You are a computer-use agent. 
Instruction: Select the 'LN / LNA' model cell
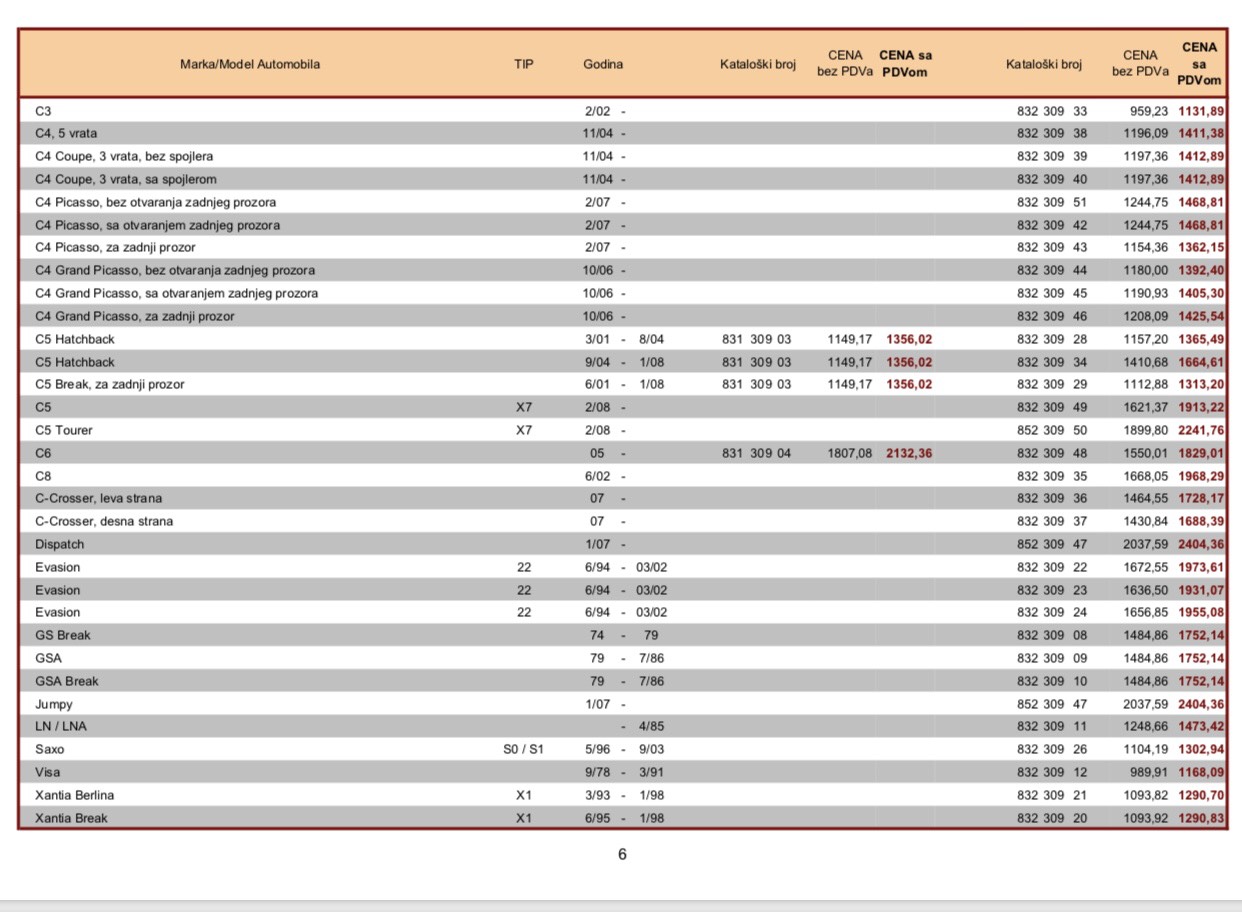point(61,726)
